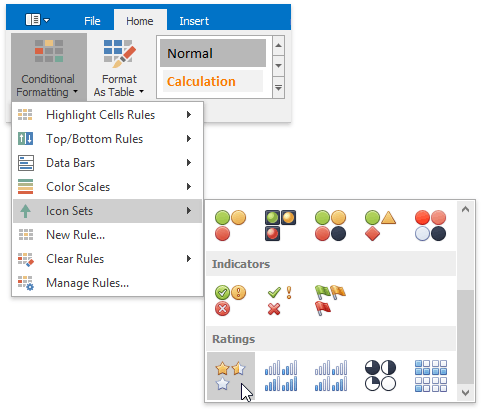This screenshot has width=482, height=410.
Task: Switch to the Home tab
Action: point(140,21)
